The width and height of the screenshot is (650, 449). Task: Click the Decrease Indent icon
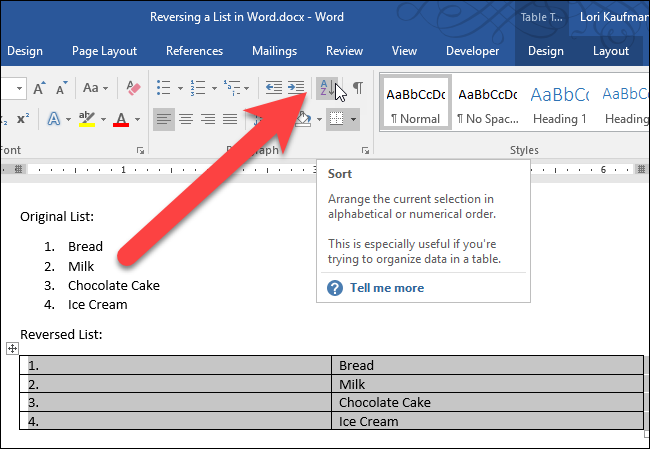tap(272, 88)
